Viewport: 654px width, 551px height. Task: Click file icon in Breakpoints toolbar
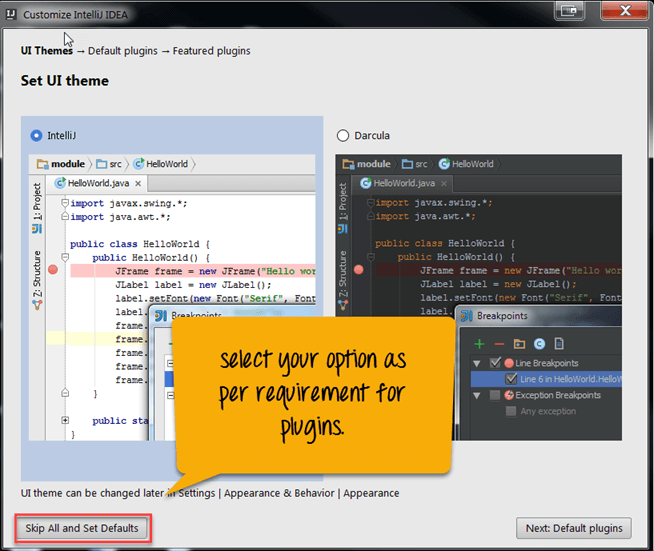click(x=559, y=343)
